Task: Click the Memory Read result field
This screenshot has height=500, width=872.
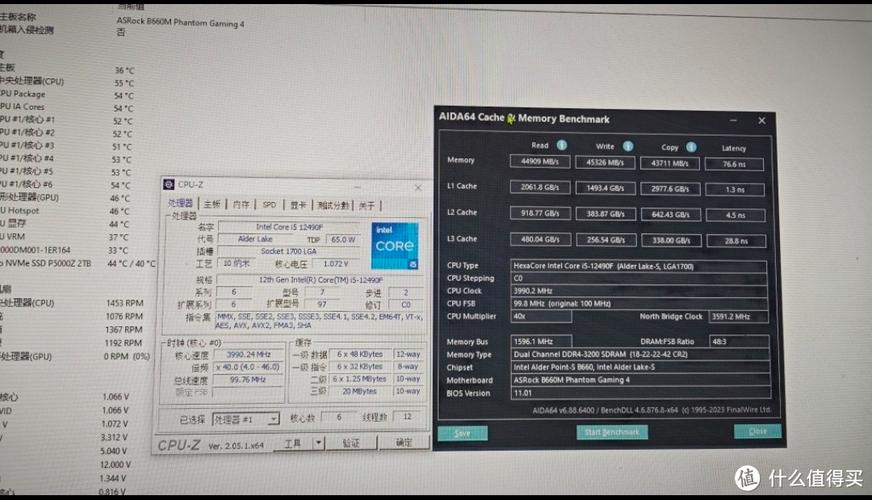Action: point(541,161)
